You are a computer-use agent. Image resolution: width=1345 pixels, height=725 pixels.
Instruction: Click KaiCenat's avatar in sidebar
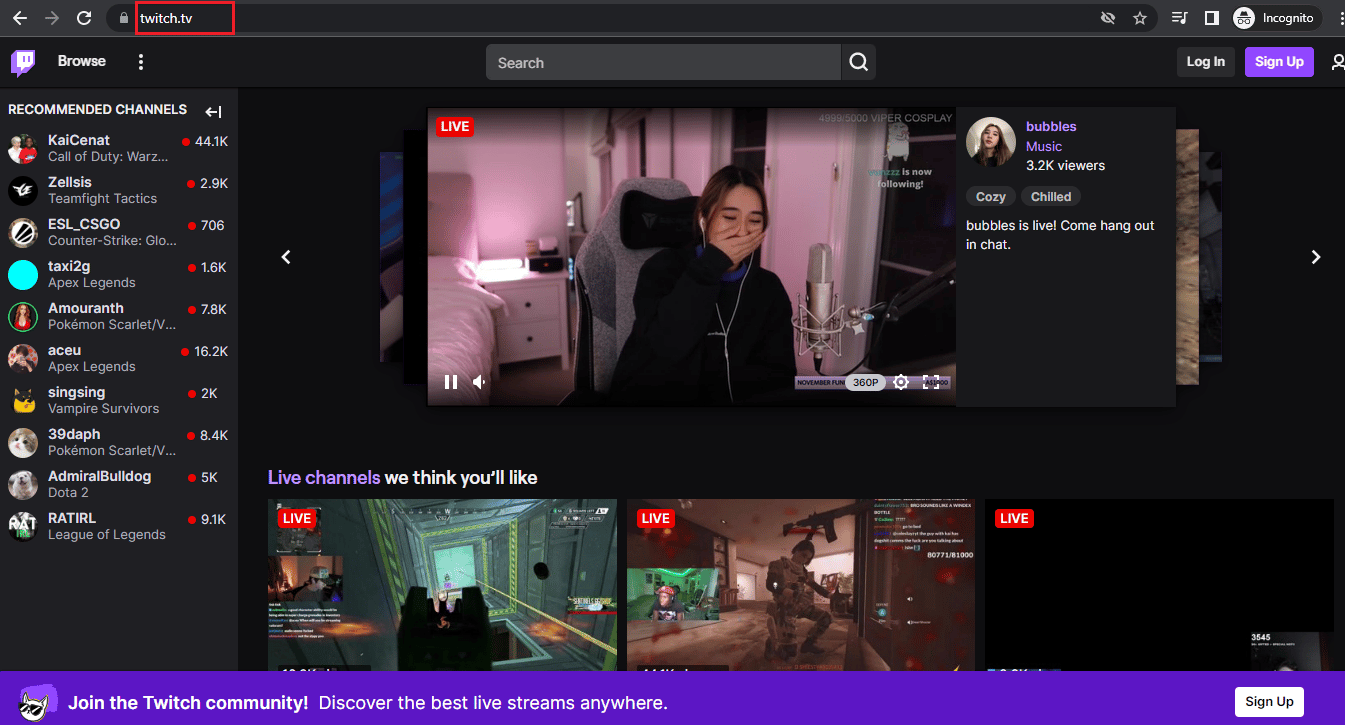[x=23, y=148]
